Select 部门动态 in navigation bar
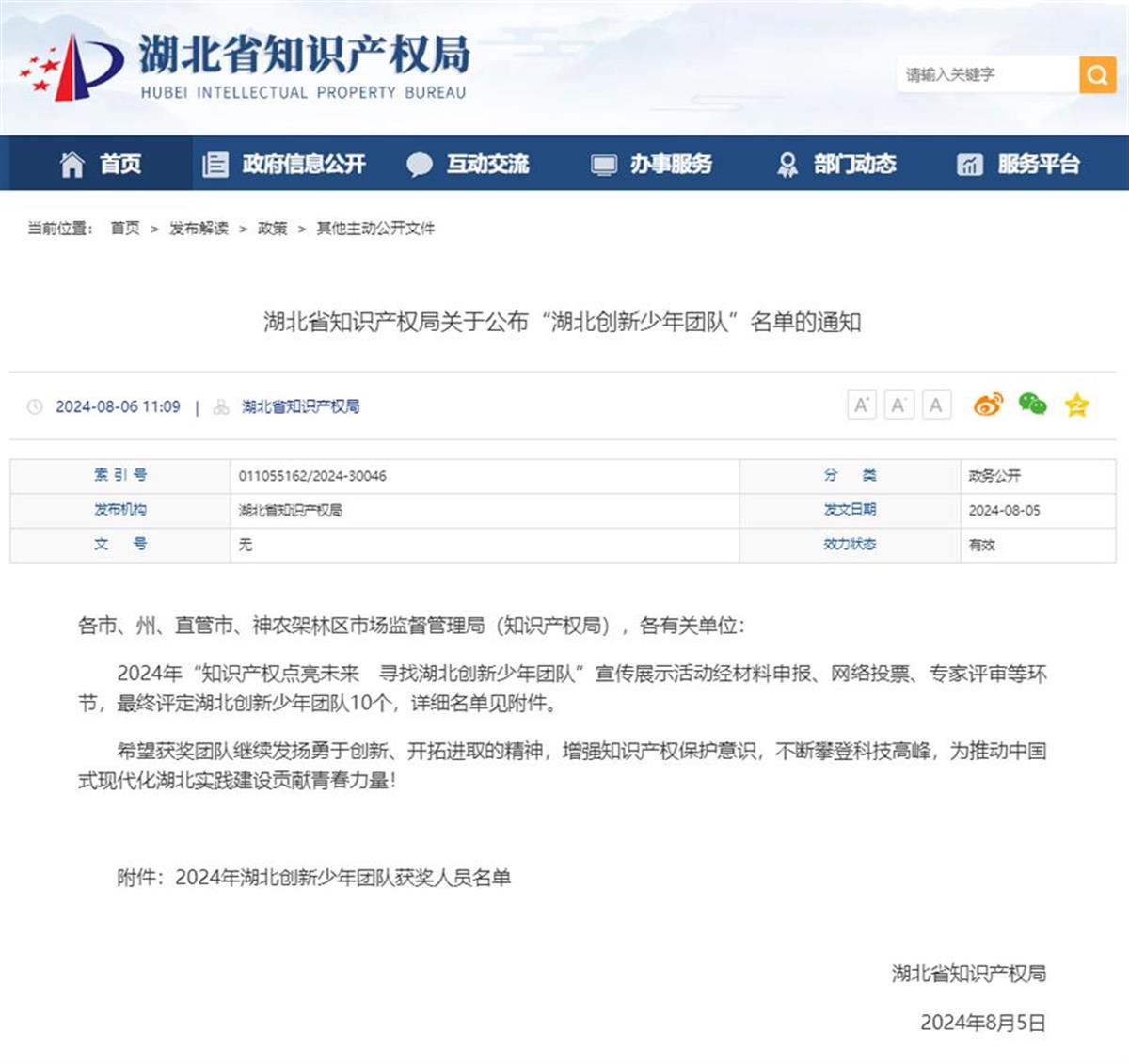The image size is (1129, 1064). pyautogui.click(x=835, y=164)
